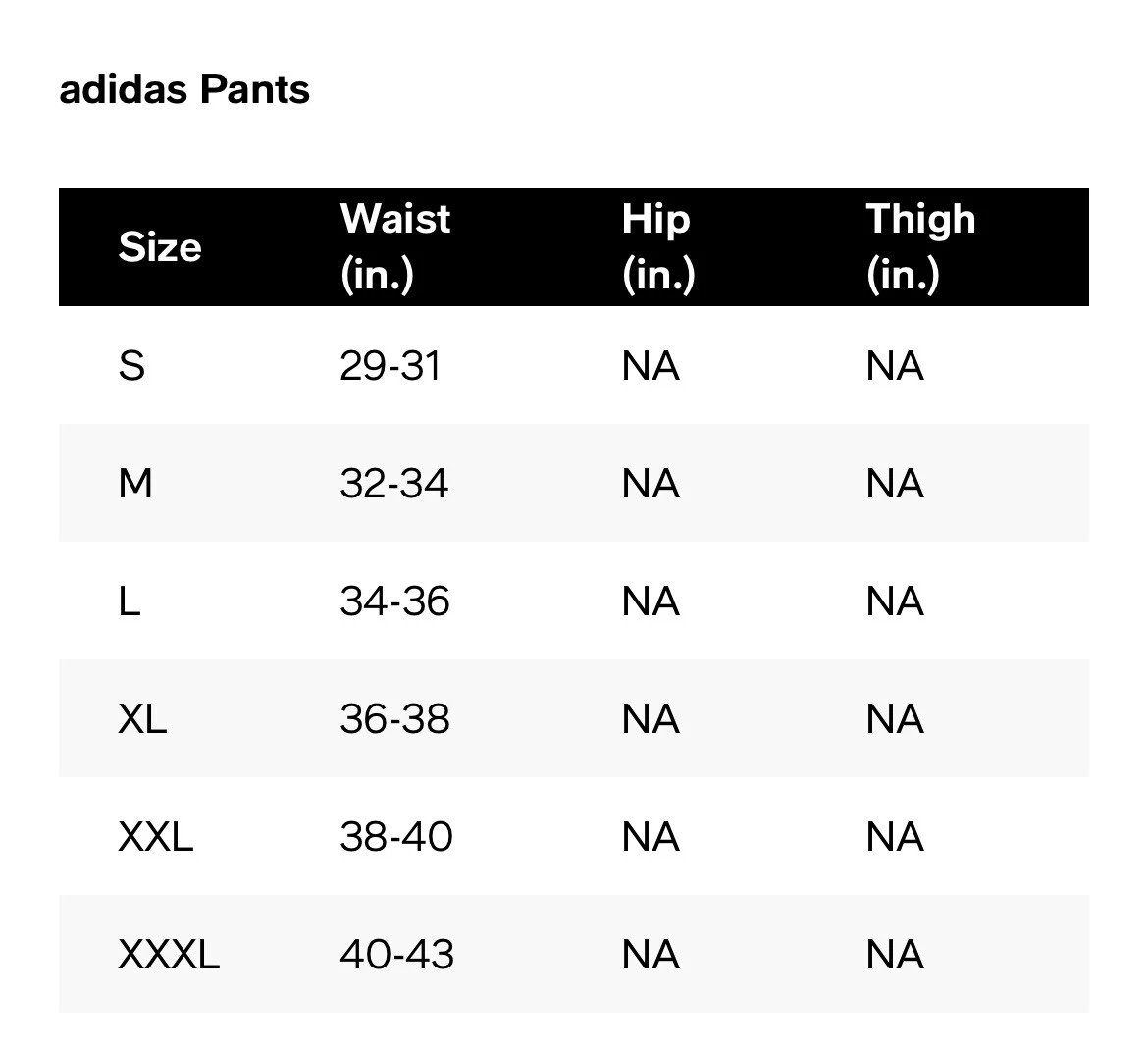Click the adidas Pants heading
1148x1045 pixels.
pyautogui.click(x=184, y=89)
